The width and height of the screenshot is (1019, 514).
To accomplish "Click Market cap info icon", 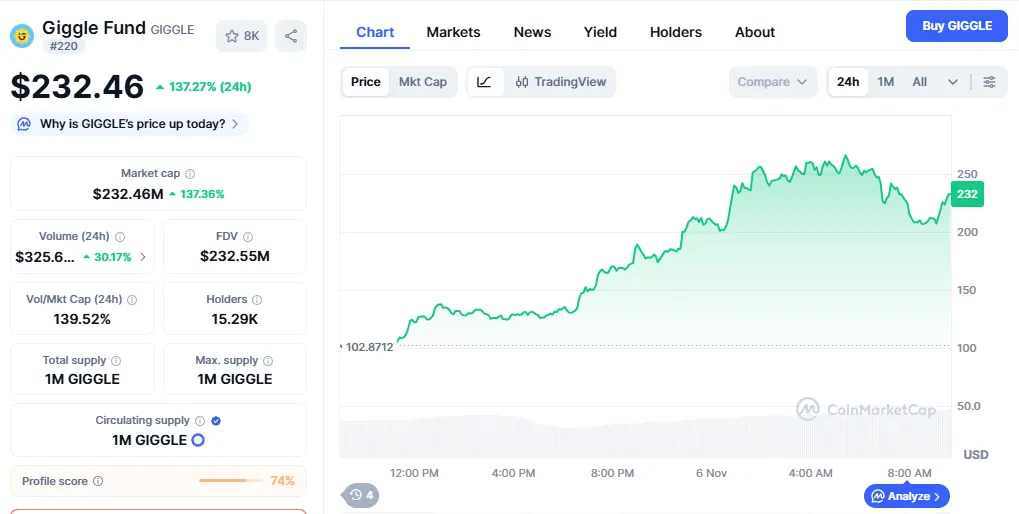I will tap(190, 174).
